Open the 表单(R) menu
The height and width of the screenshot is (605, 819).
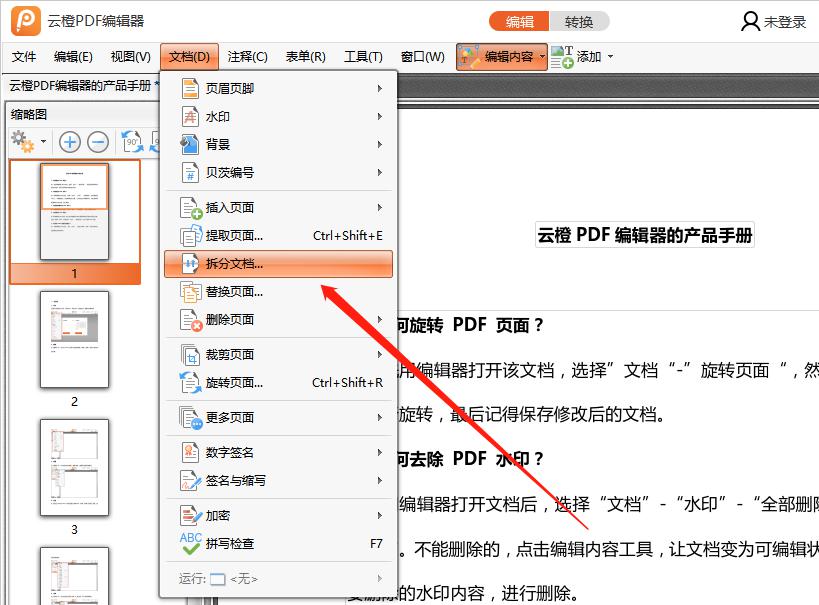pyautogui.click(x=306, y=56)
